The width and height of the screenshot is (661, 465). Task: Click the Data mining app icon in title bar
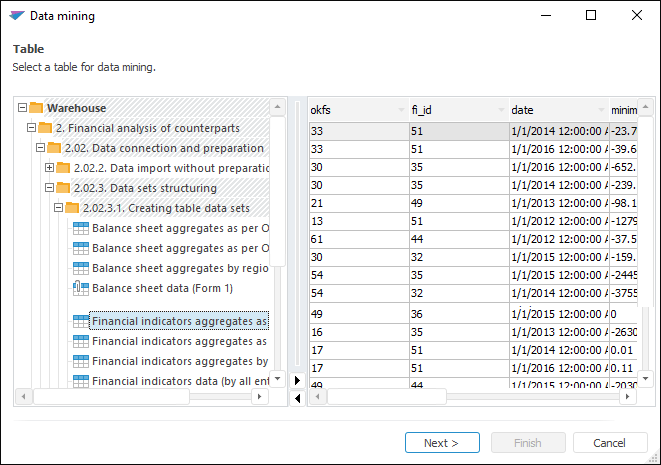pyautogui.click(x=16, y=16)
